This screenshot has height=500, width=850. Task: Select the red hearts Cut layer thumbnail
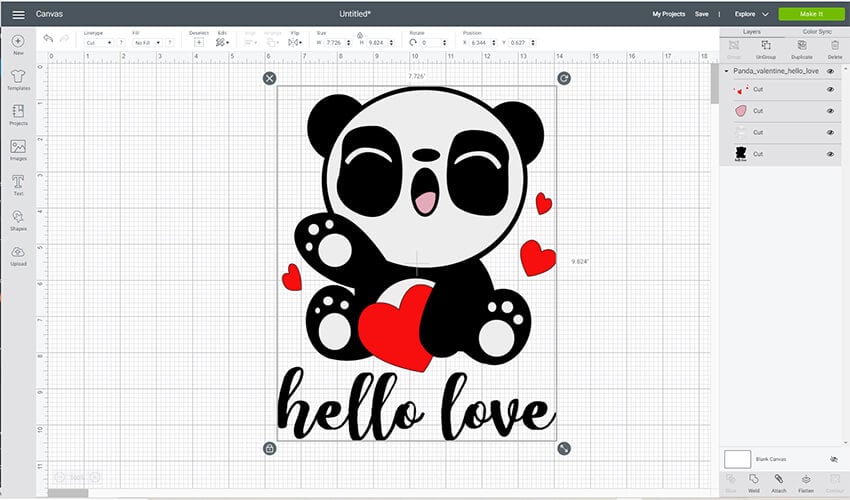tap(740, 89)
